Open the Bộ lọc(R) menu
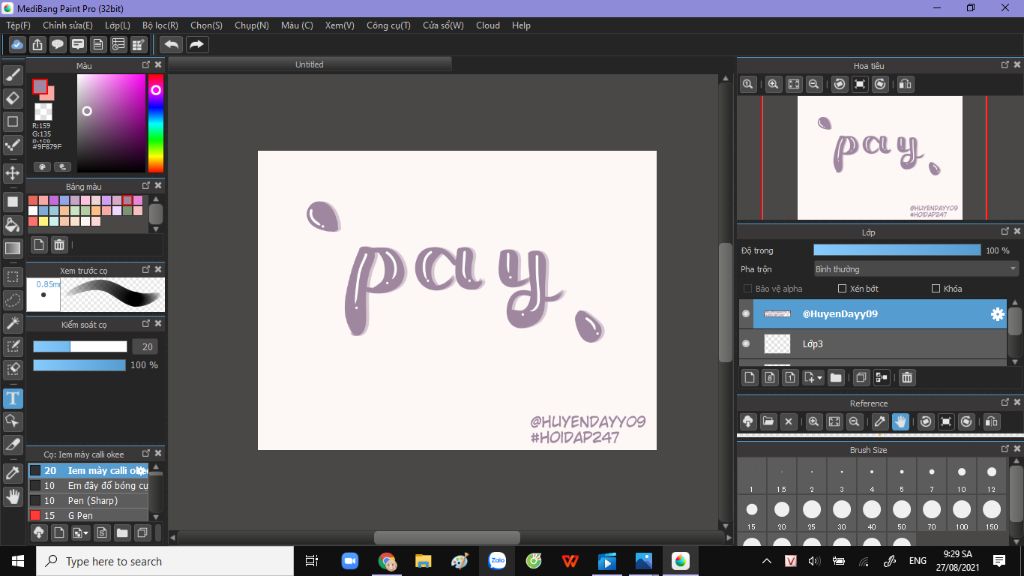This screenshot has height=576, width=1024. tap(160, 25)
